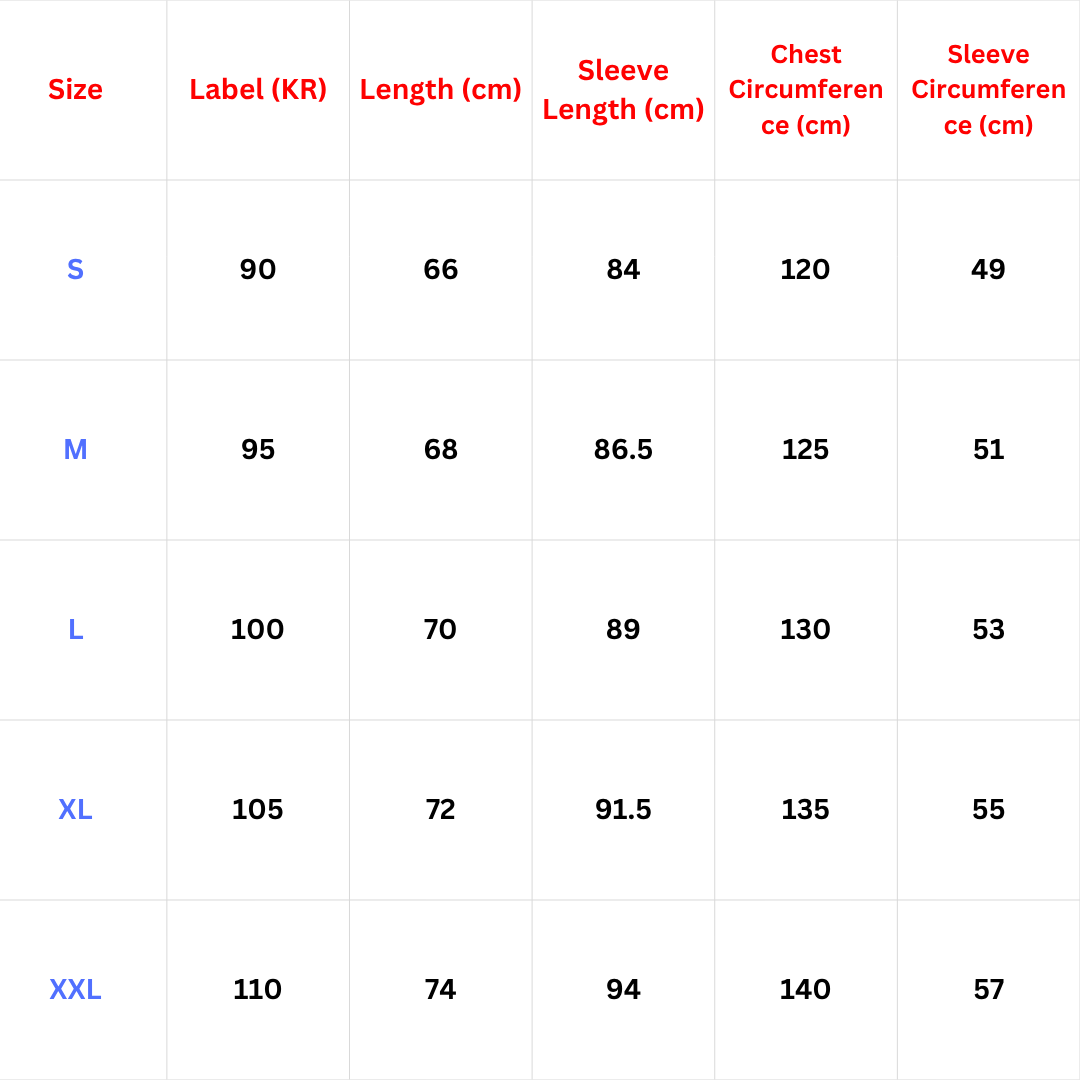Select the M size row label

click(x=75, y=450)
